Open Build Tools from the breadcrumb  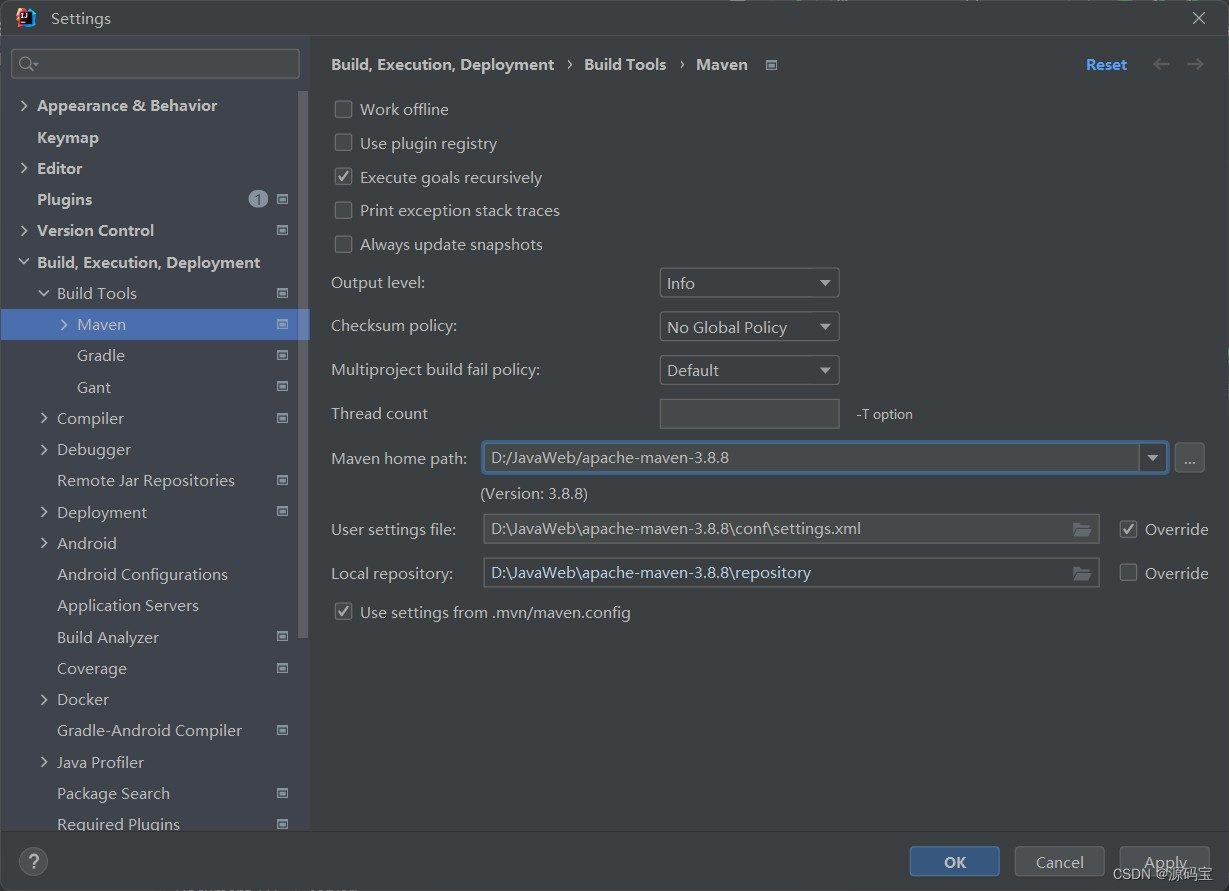pyautogui.click(x=625, y=63)
